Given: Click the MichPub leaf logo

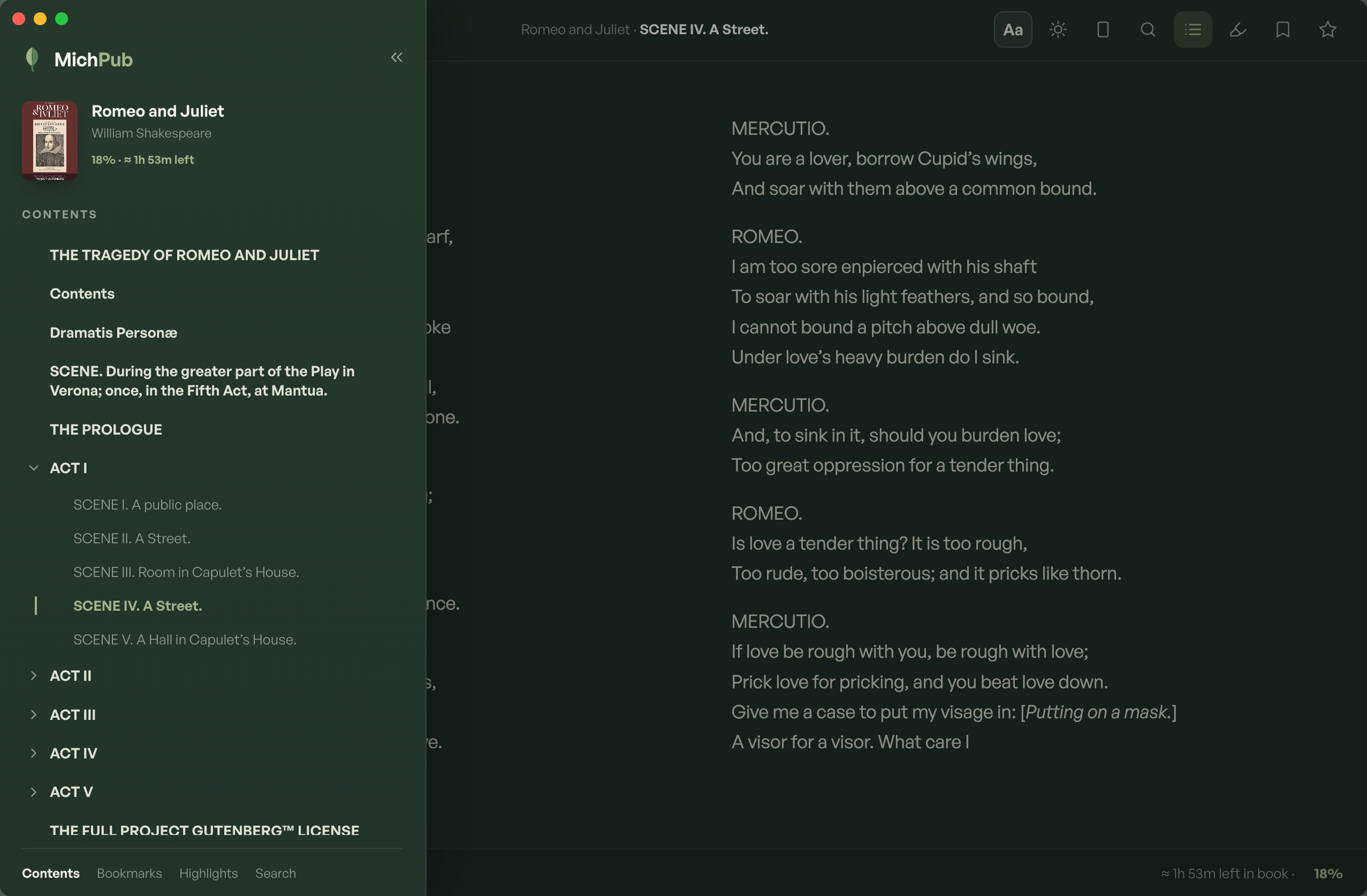Looking at the screenshot, I should (x=32, y=59).
